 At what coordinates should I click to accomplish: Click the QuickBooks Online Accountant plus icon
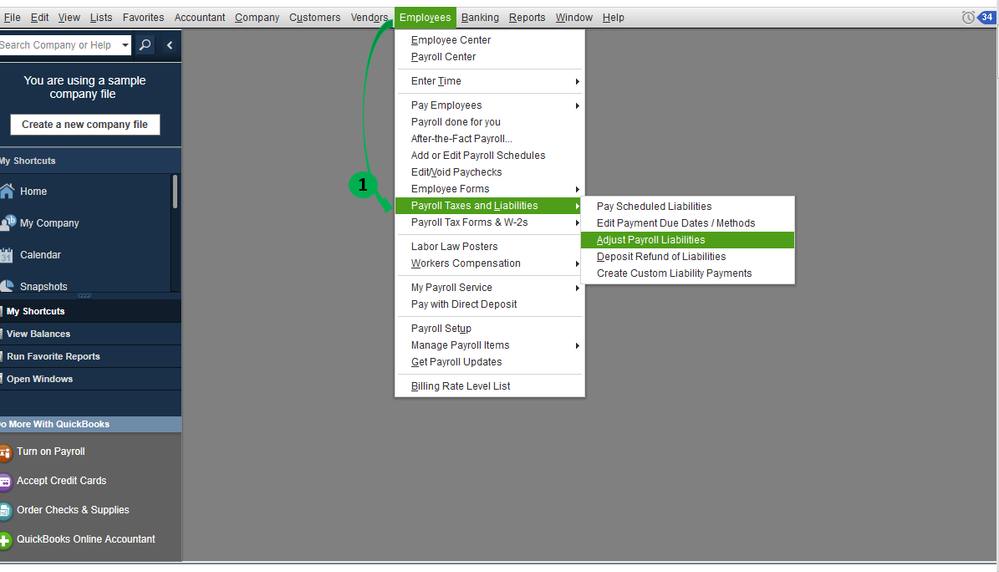tap(5, 540)
